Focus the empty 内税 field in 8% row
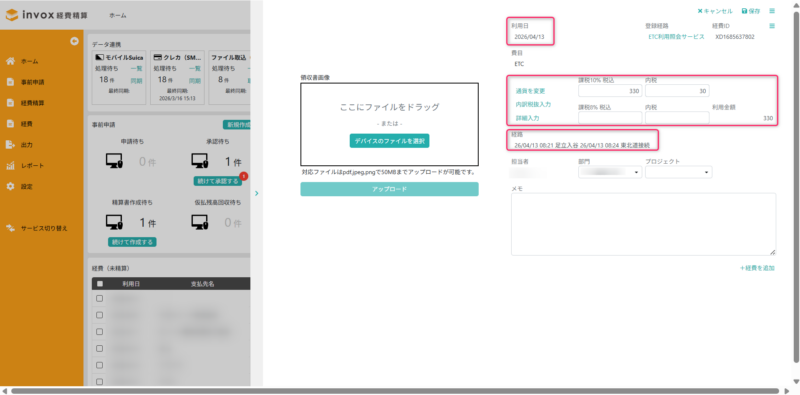The width and height of the screenshot is (800, 395). pos(677,118)
